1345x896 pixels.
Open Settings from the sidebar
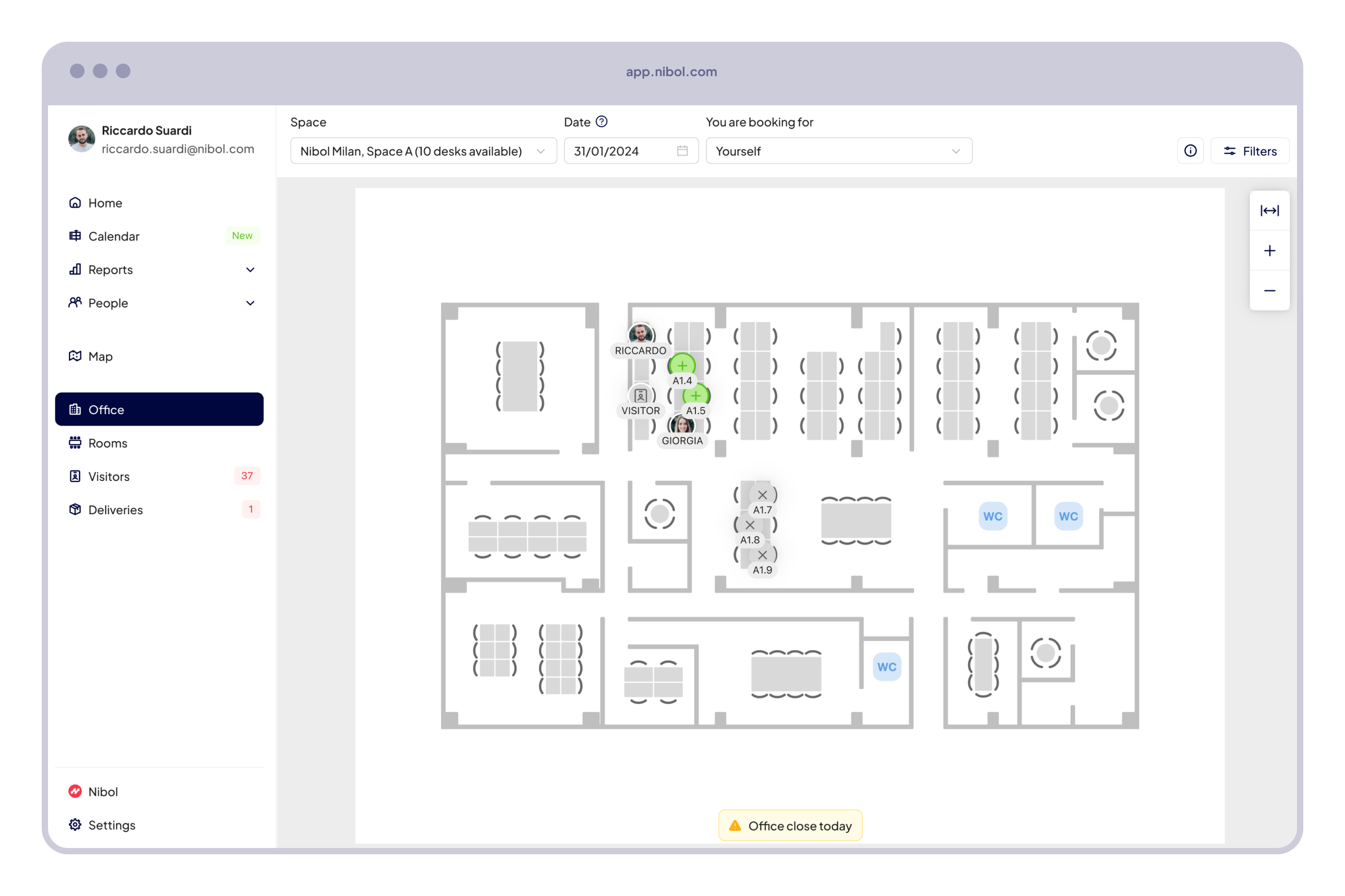[x=112, y=825]
